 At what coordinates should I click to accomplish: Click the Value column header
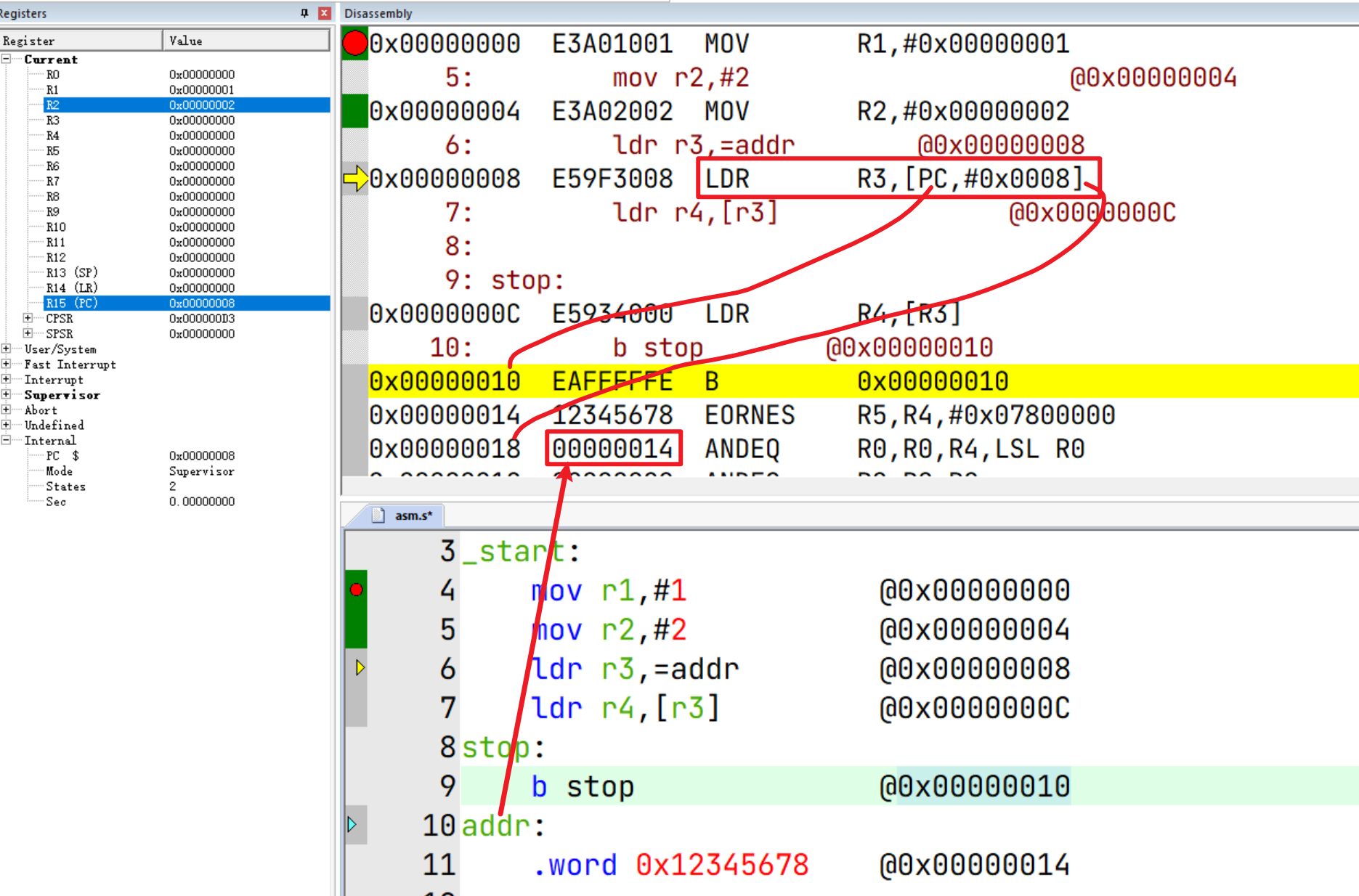tap(246, 41)
